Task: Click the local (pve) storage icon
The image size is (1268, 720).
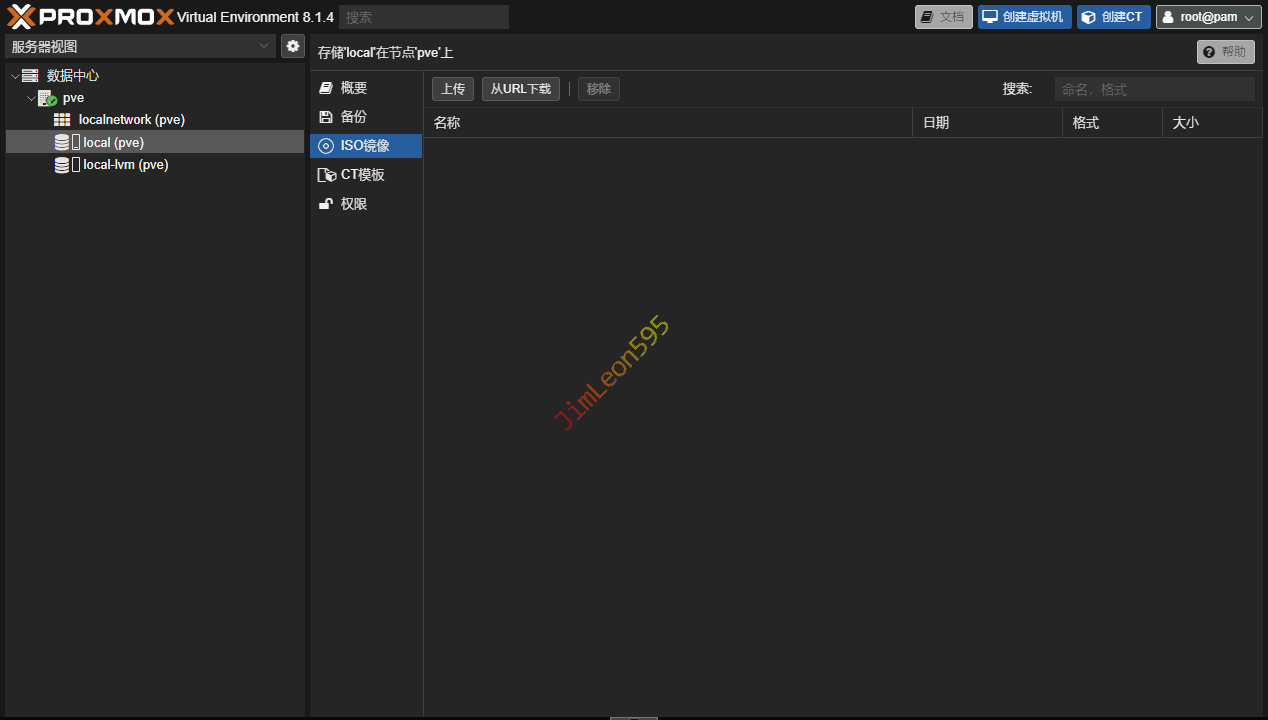Action: pos(63,143)
